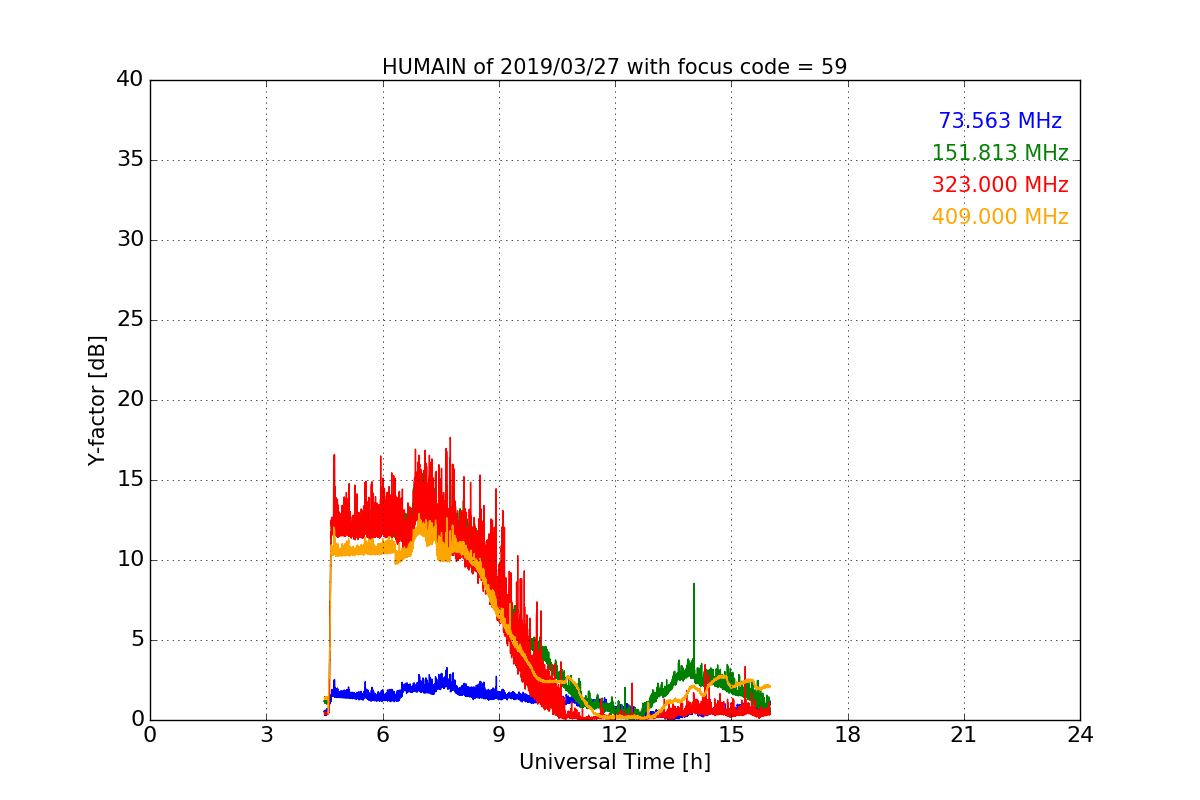Click the 'Y-factor [dB]' axis label

tap(97, 400)
